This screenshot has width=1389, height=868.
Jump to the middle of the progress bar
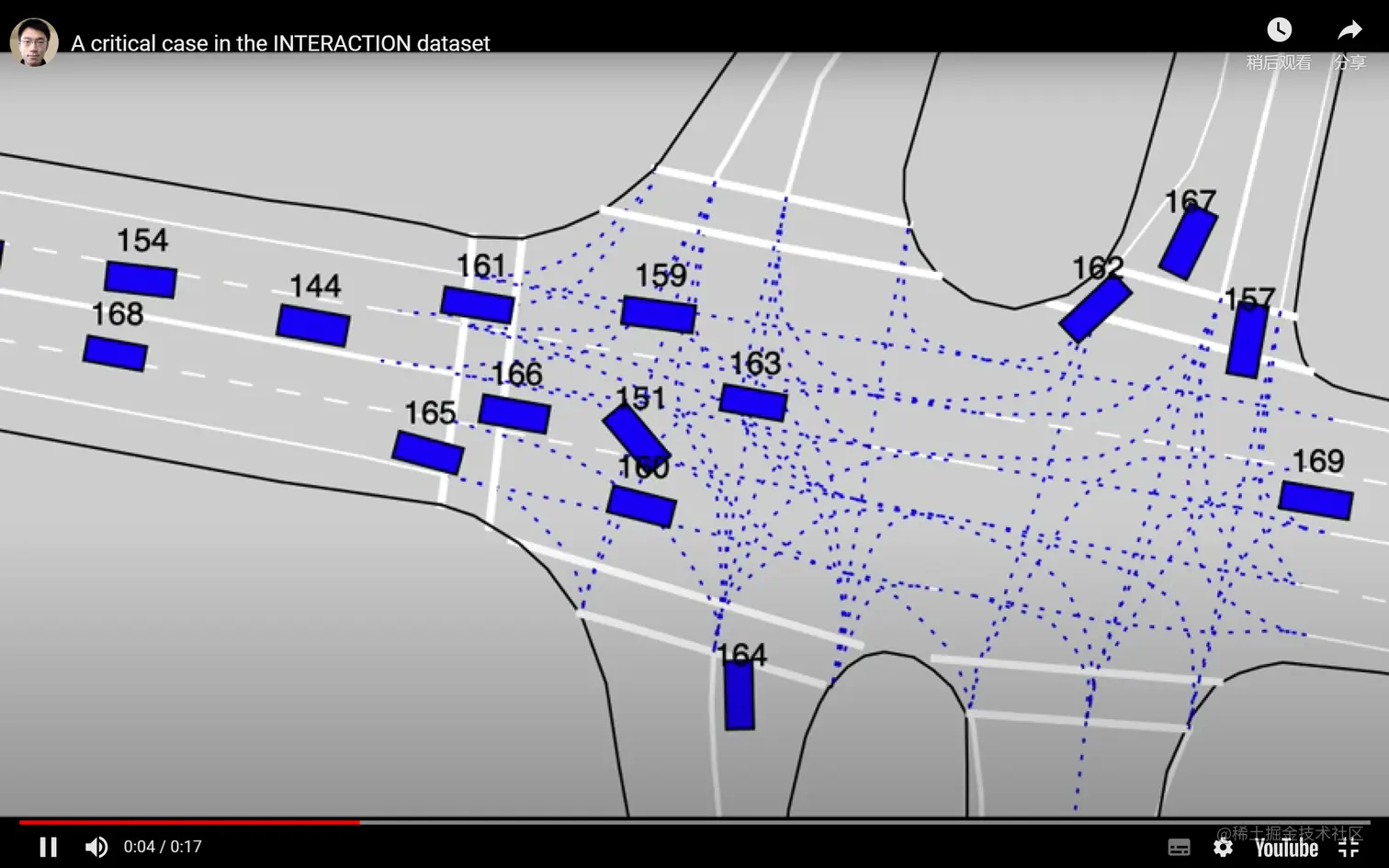(694, 822)
